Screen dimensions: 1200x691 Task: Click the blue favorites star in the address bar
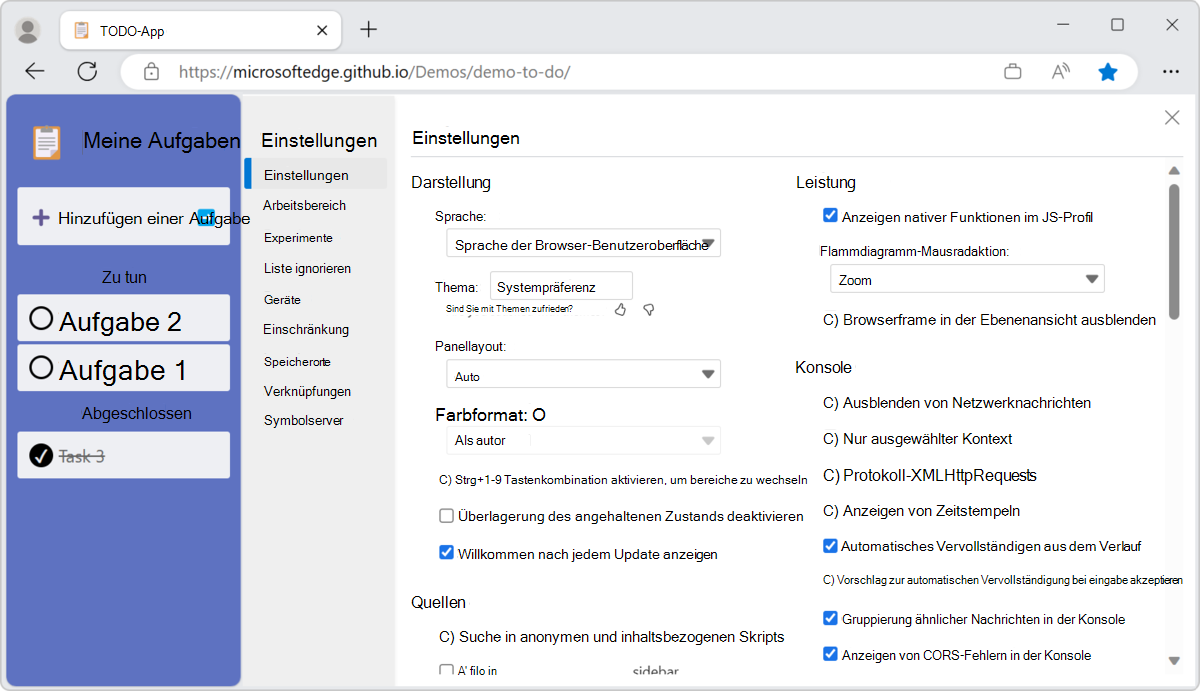[1108, 71]
